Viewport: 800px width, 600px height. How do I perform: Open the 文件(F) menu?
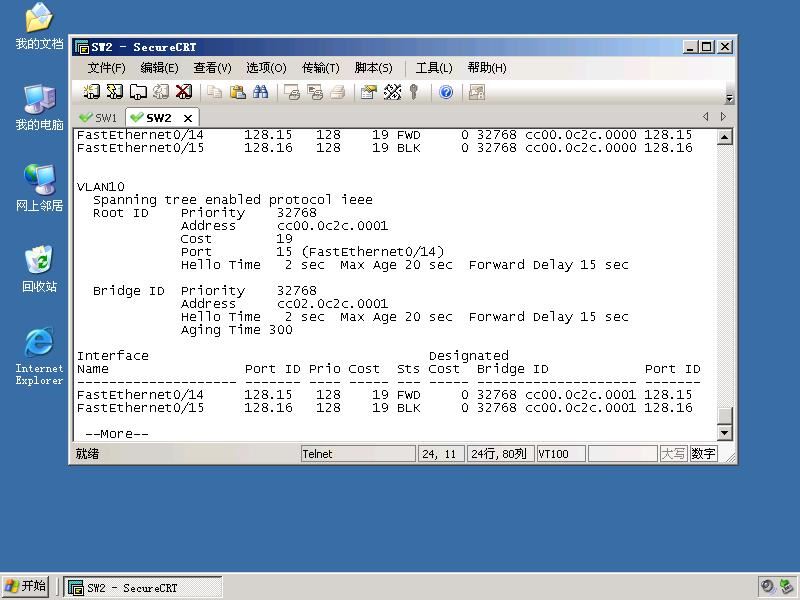(x=106, y=68)
